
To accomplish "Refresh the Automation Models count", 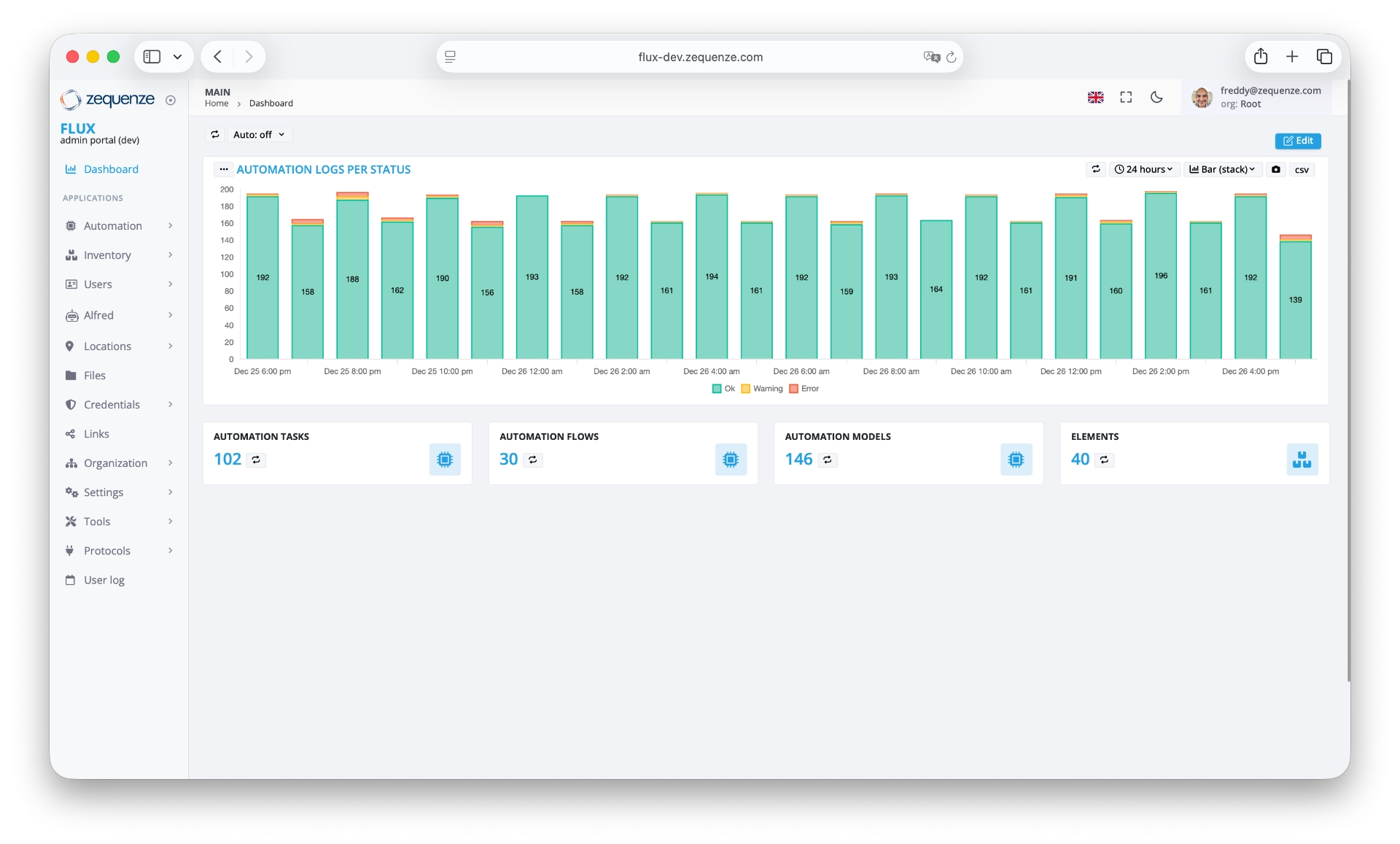I will coord(828,460).
